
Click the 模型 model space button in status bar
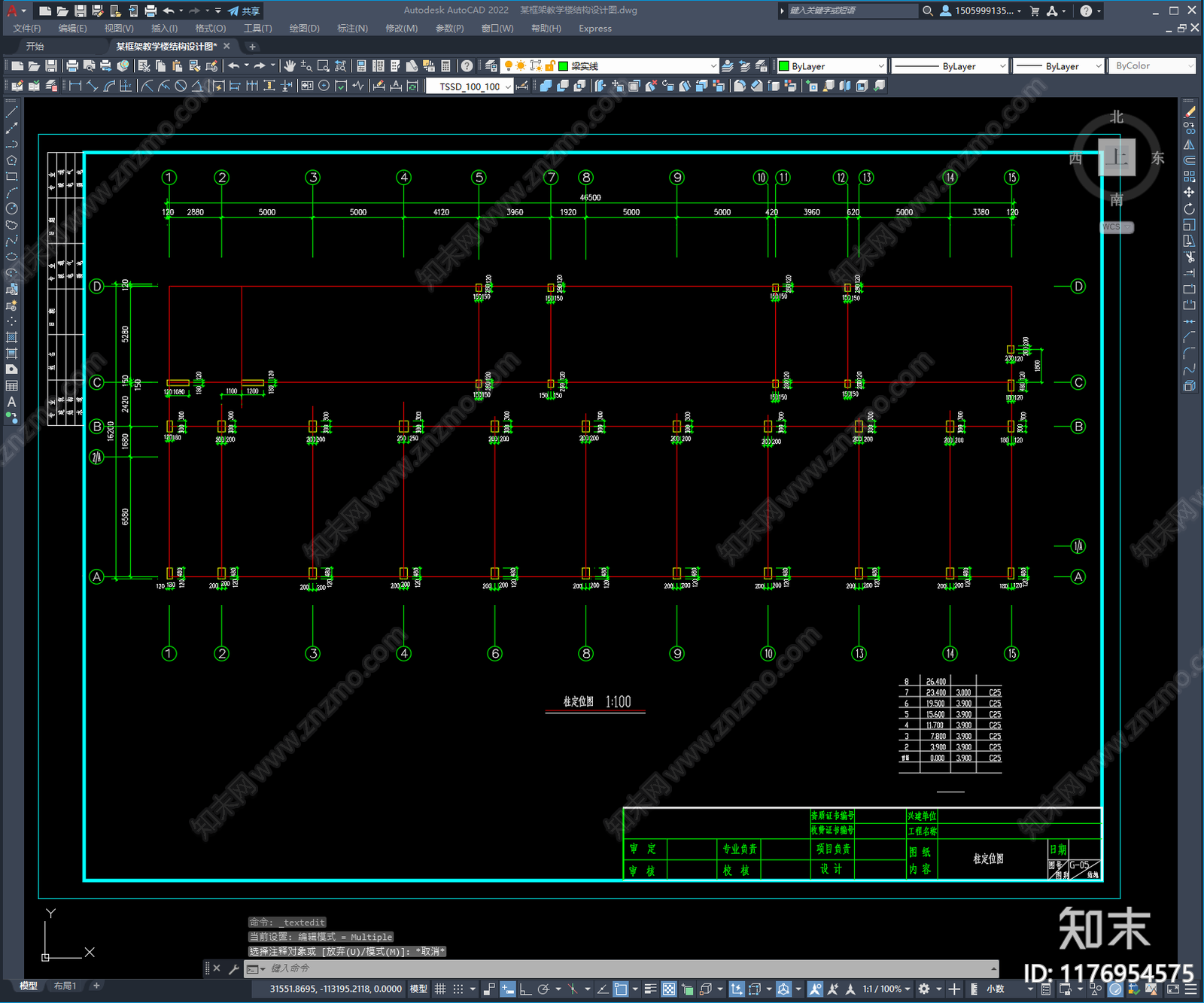tap(418, 989)
